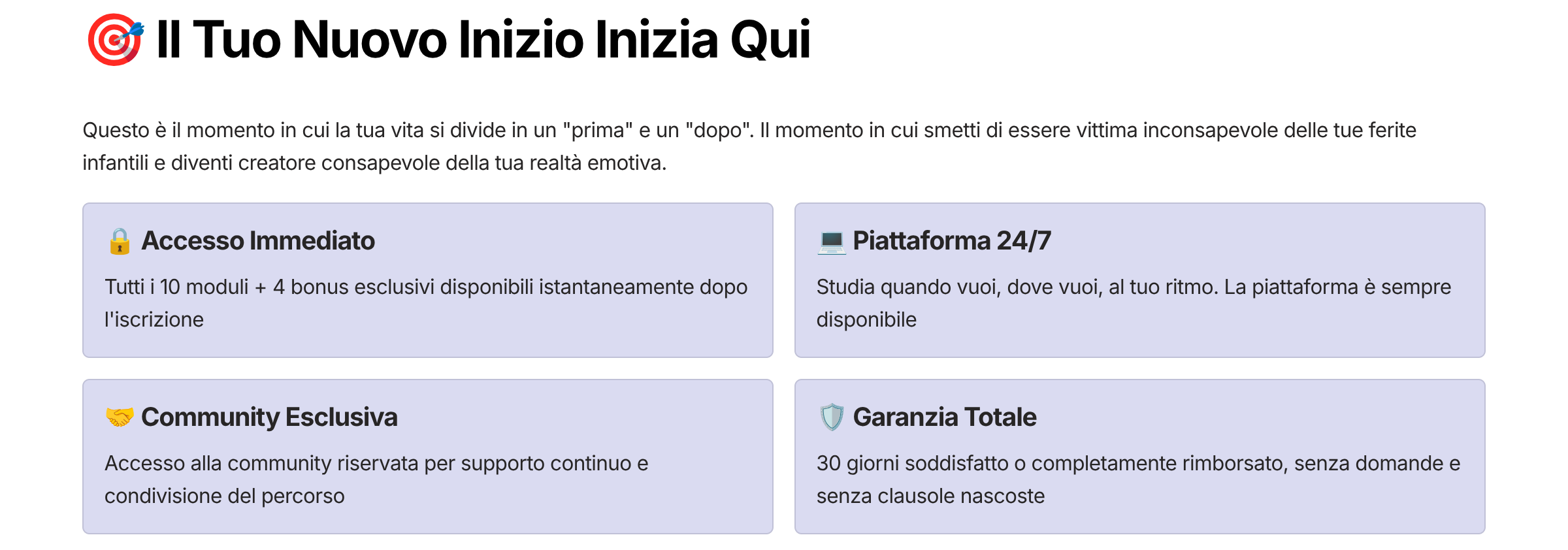Click the handshake icon beside Community Esclusiva
Screen dimensions: 1568x550
click(120, 417)
